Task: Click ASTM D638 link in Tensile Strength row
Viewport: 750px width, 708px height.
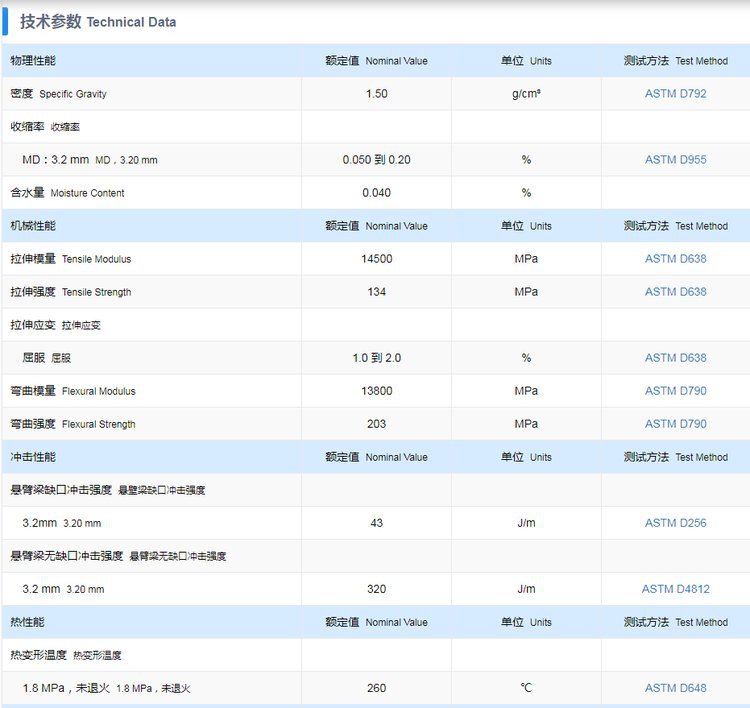Action: click(x=675, y=292)
